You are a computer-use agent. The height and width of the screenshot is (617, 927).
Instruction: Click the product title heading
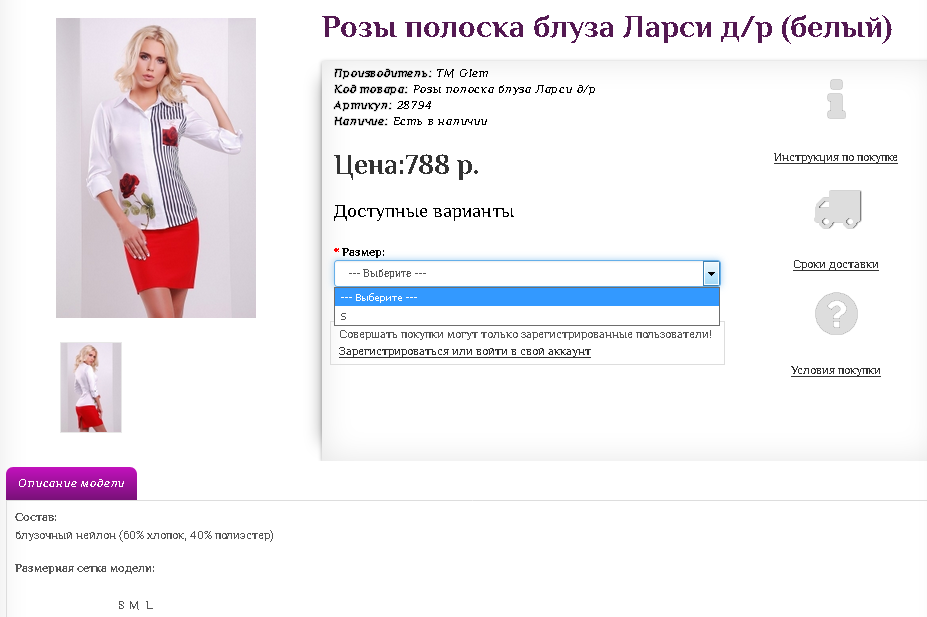tap(606, 27)
